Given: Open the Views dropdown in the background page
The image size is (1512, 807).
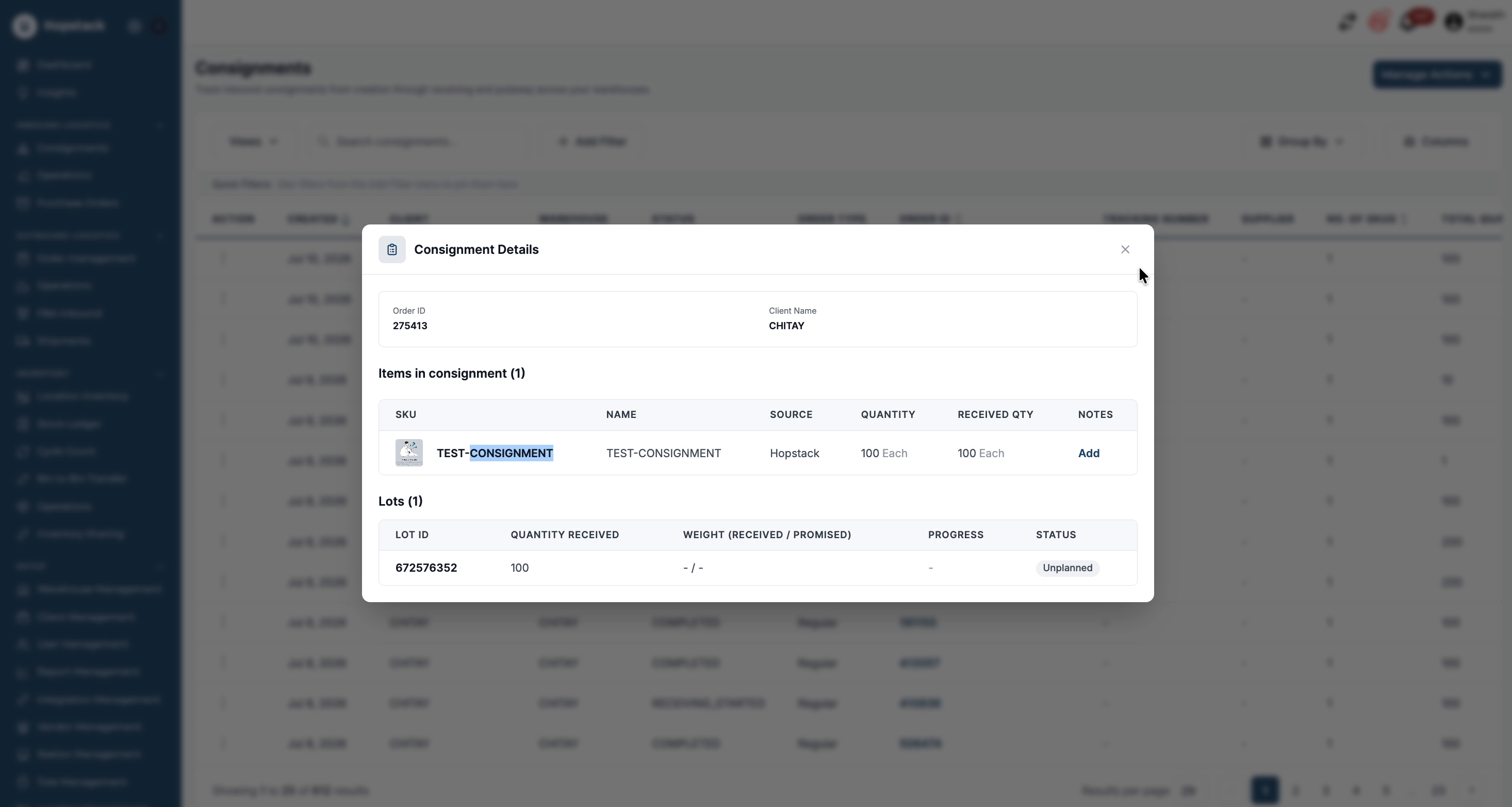Looking at the screenshot, I should pos(253,141).
